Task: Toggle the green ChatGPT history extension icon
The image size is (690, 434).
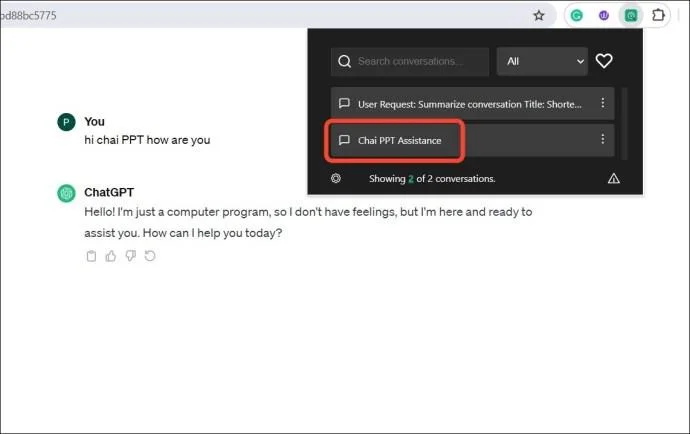Action: (x=631, y=16)
